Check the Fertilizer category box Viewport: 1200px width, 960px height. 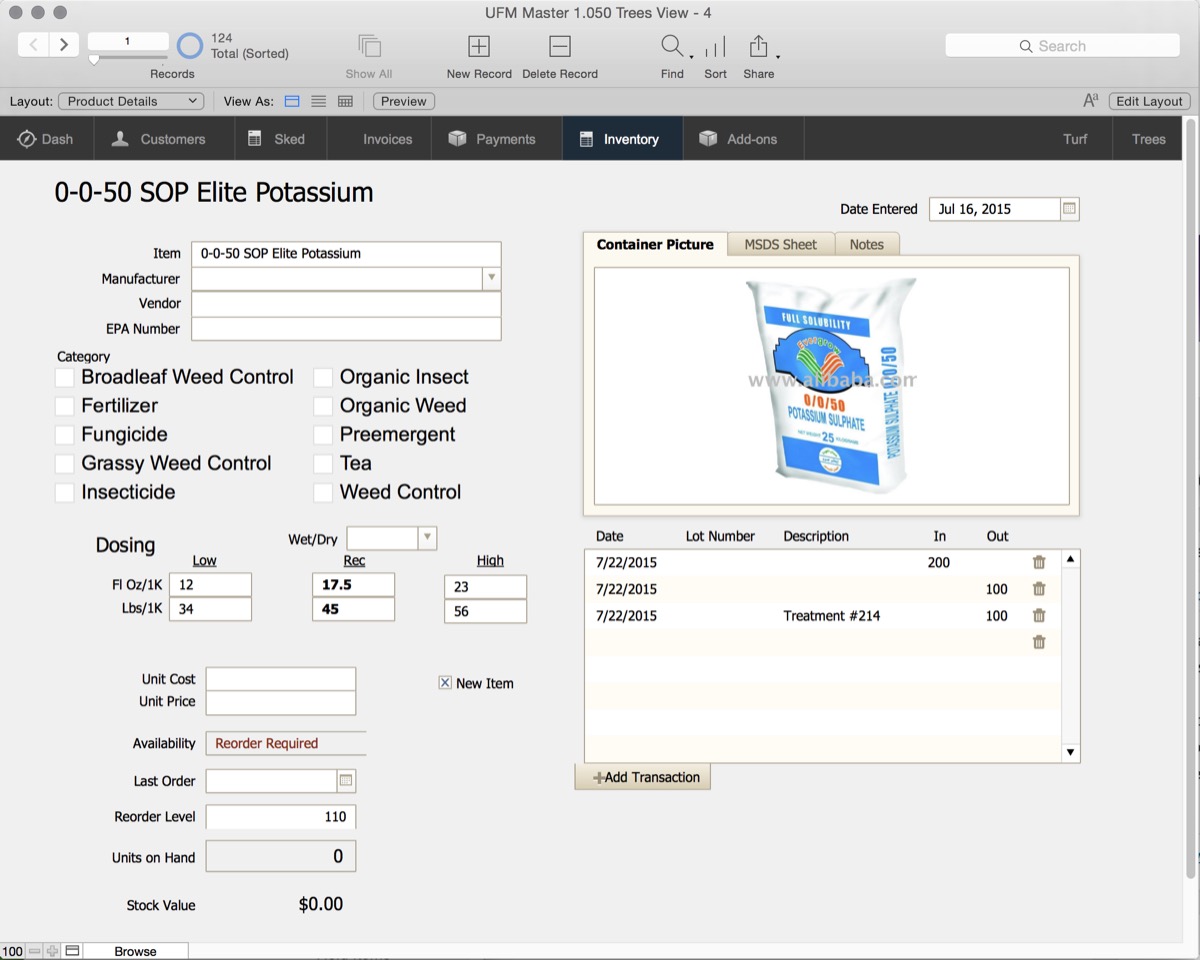pos(64,406)
